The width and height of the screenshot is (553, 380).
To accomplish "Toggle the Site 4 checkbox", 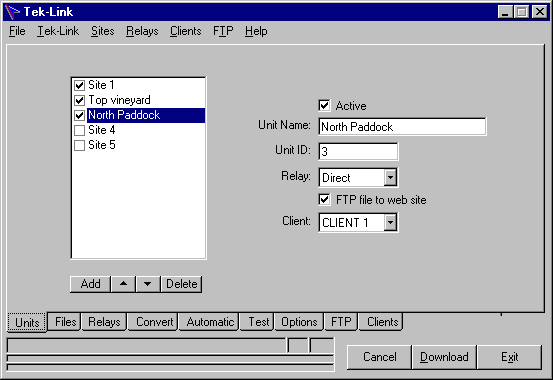I will click(80, 130).
